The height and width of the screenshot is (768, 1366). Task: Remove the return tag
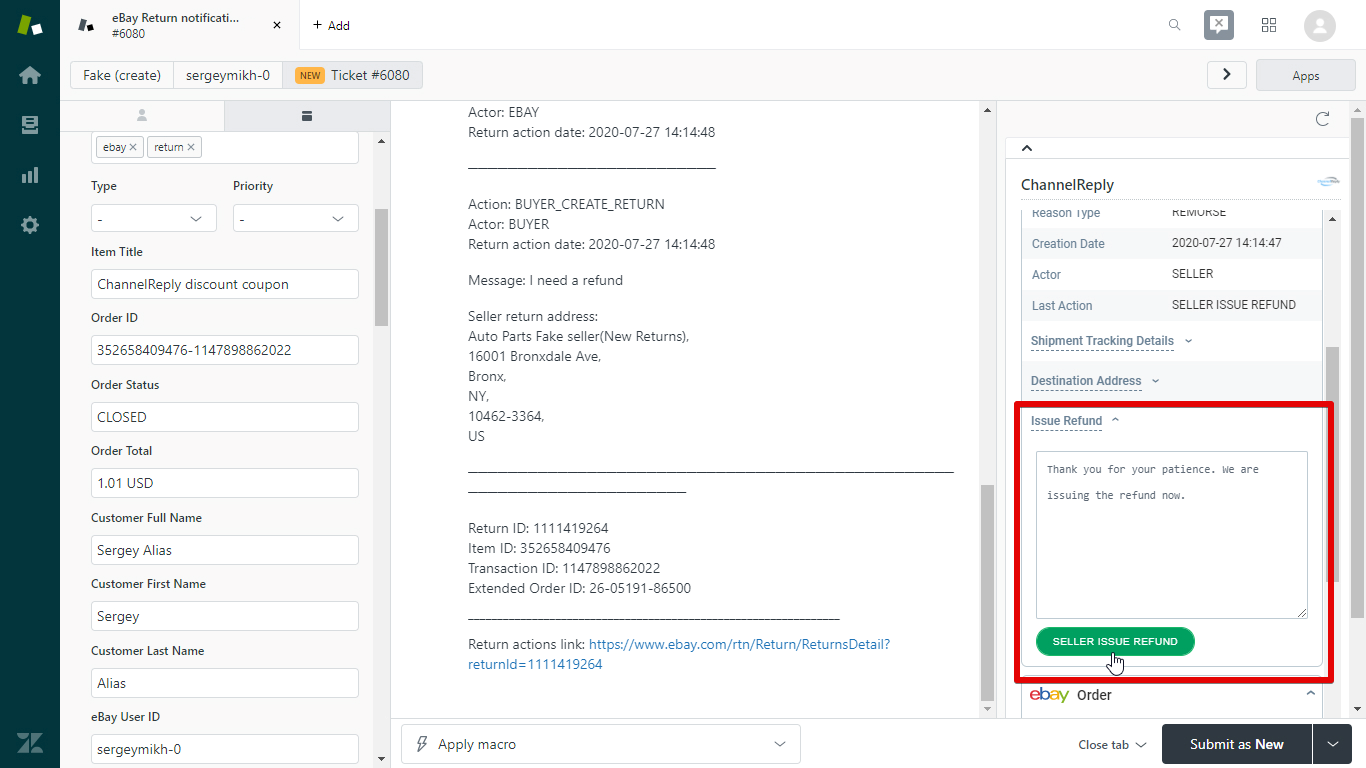pyautogui.click(x=191, y=147)
